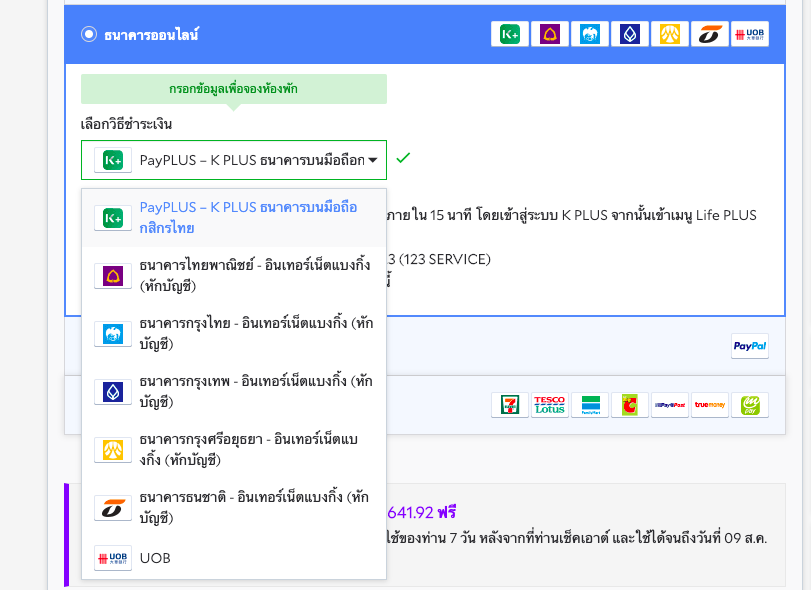The width and height of the screenshot is (811, 590).
Task: Open the เลือกวิธีชำระเงิน payment method dropdown
Action: coord(233,159)
